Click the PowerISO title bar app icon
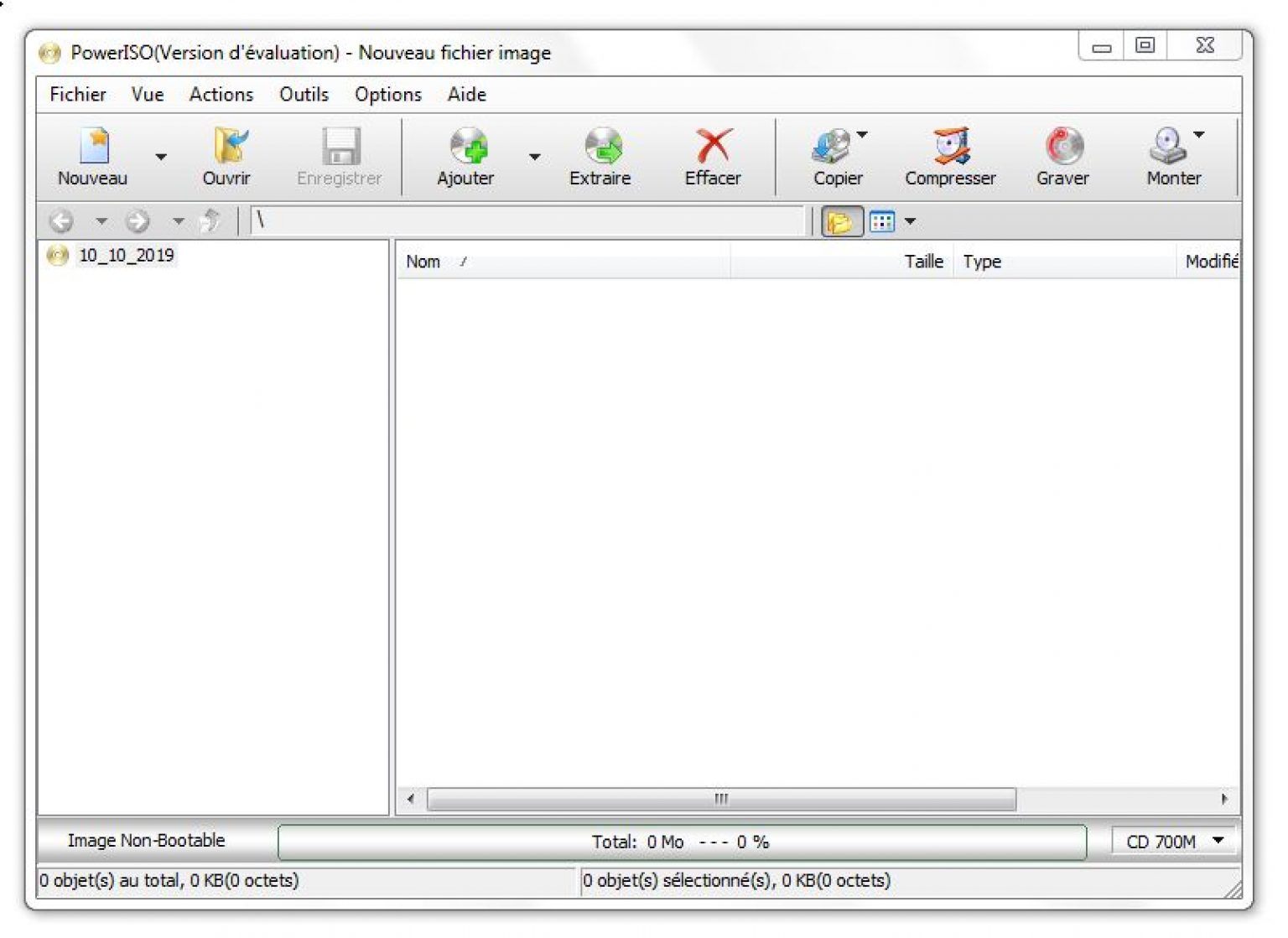1288x938 pixels. tap(50, 54)
